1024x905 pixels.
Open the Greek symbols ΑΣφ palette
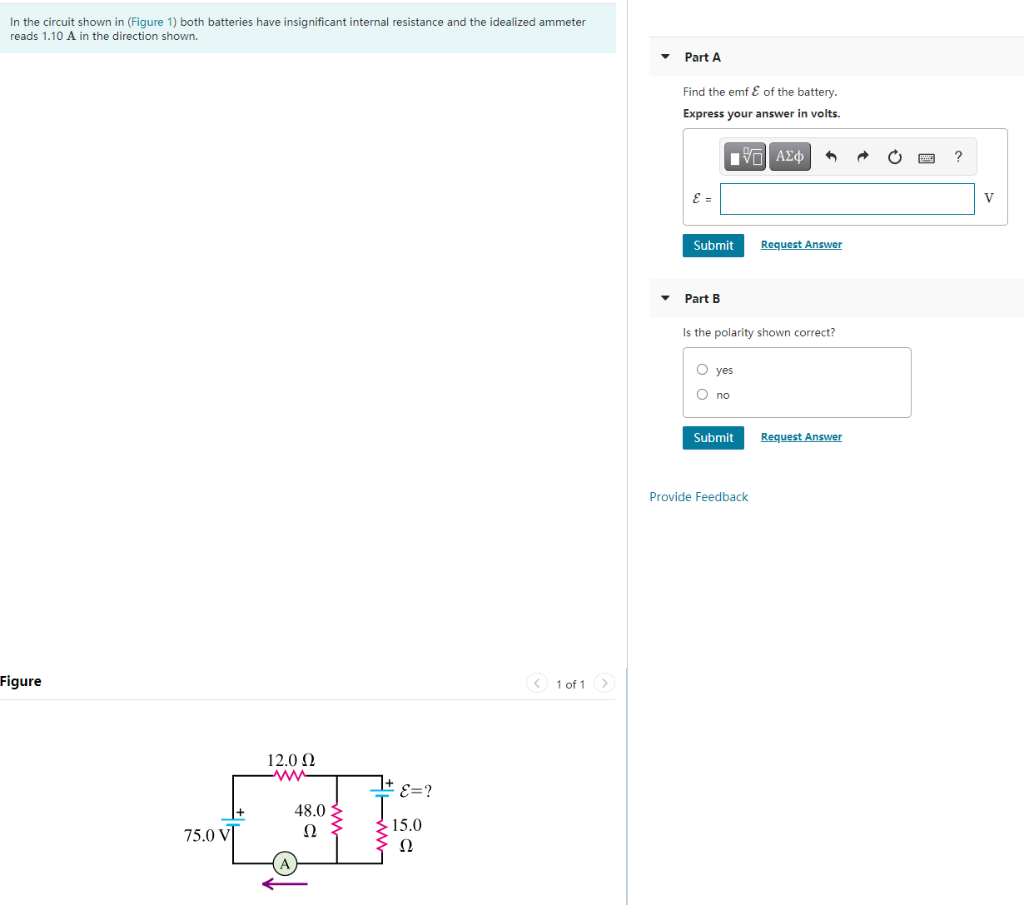tap(789, 156)
